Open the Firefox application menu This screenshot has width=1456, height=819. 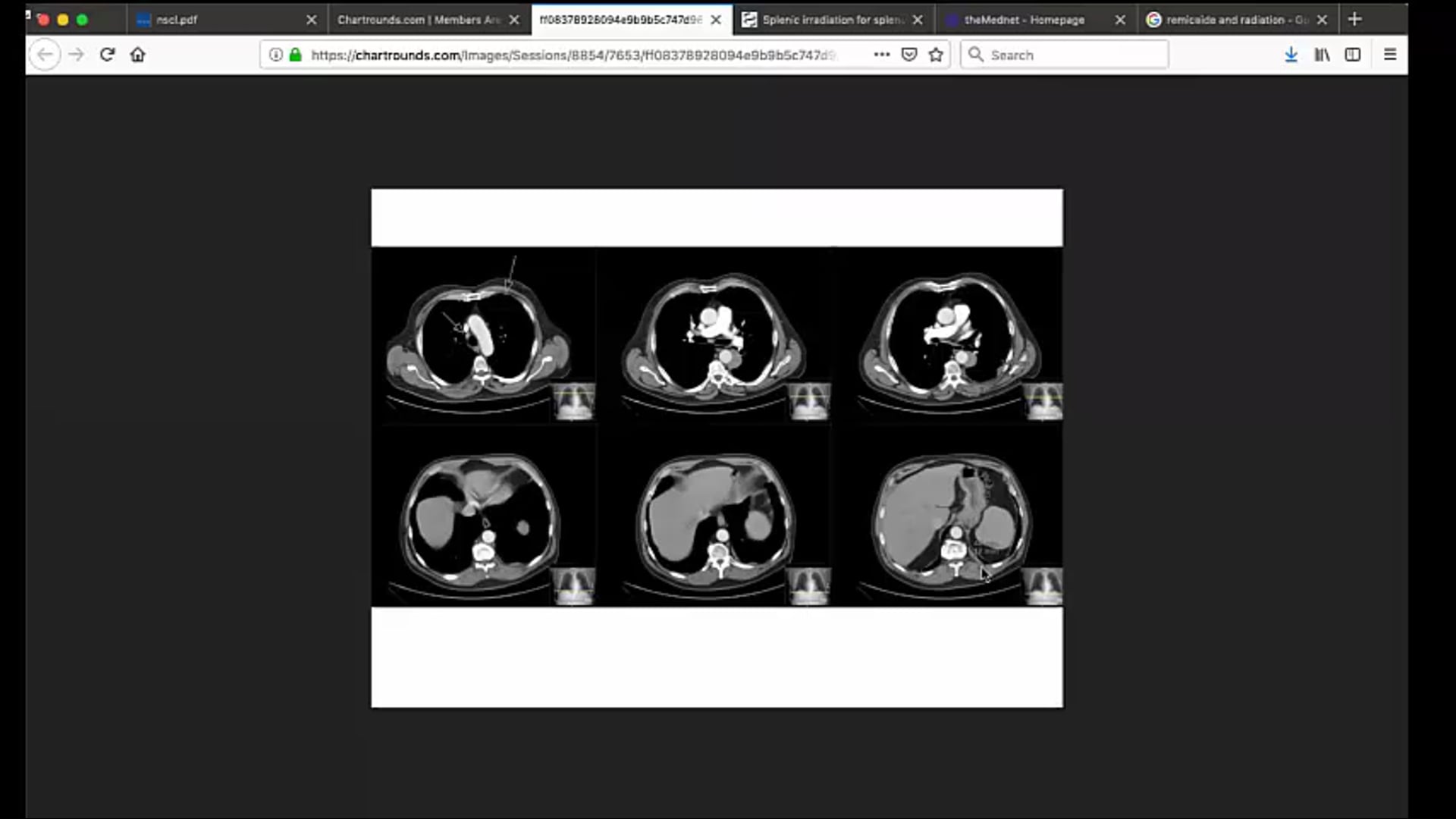(x=1391, y=54)
